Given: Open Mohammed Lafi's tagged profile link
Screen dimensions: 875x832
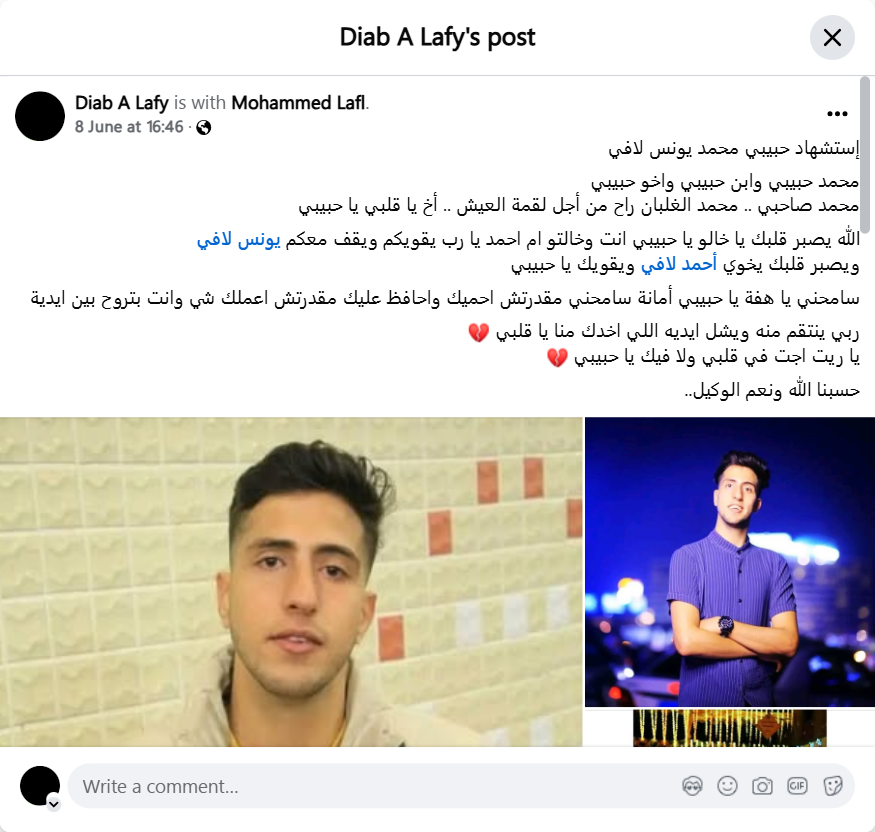Looking at the screenshot, I should (x=299, y=103).
